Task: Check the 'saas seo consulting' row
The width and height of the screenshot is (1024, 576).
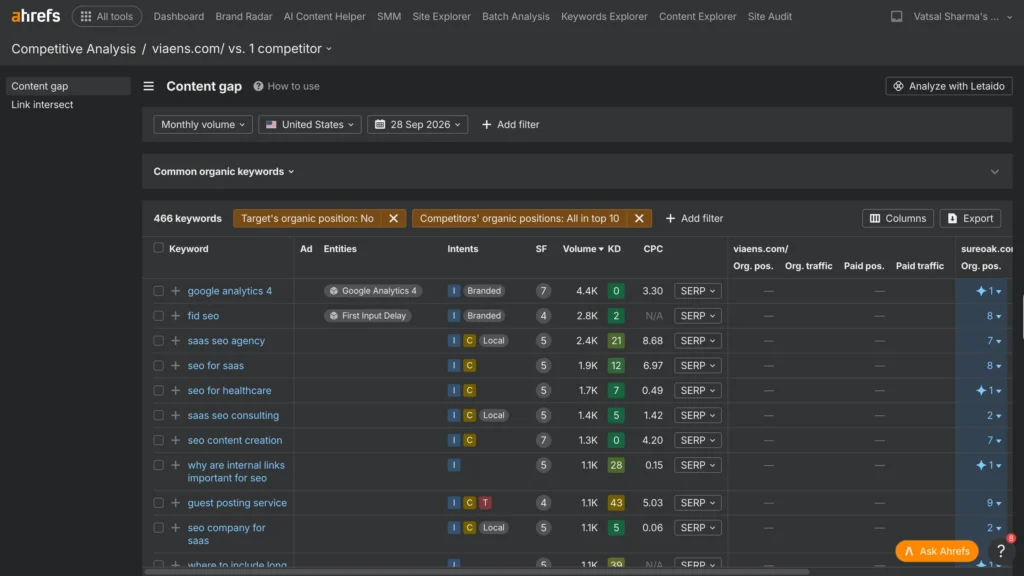Action: click(x=158, y=415)
